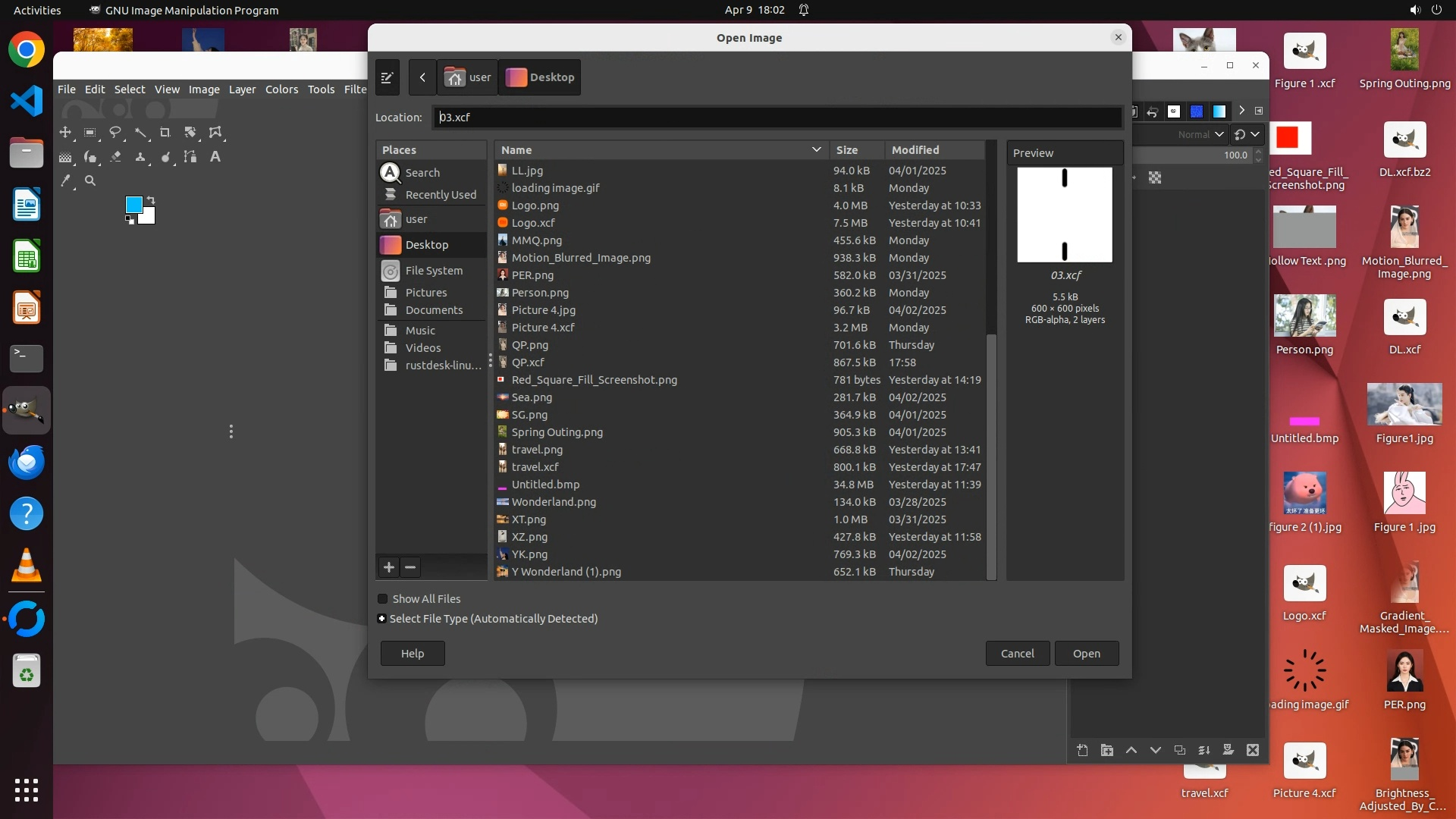Image resolution: width=1456 pixels, height=819 pixels.
Task: Open Thunderbird from the Ubuntu dock
Action: click(x=27, y=462)
